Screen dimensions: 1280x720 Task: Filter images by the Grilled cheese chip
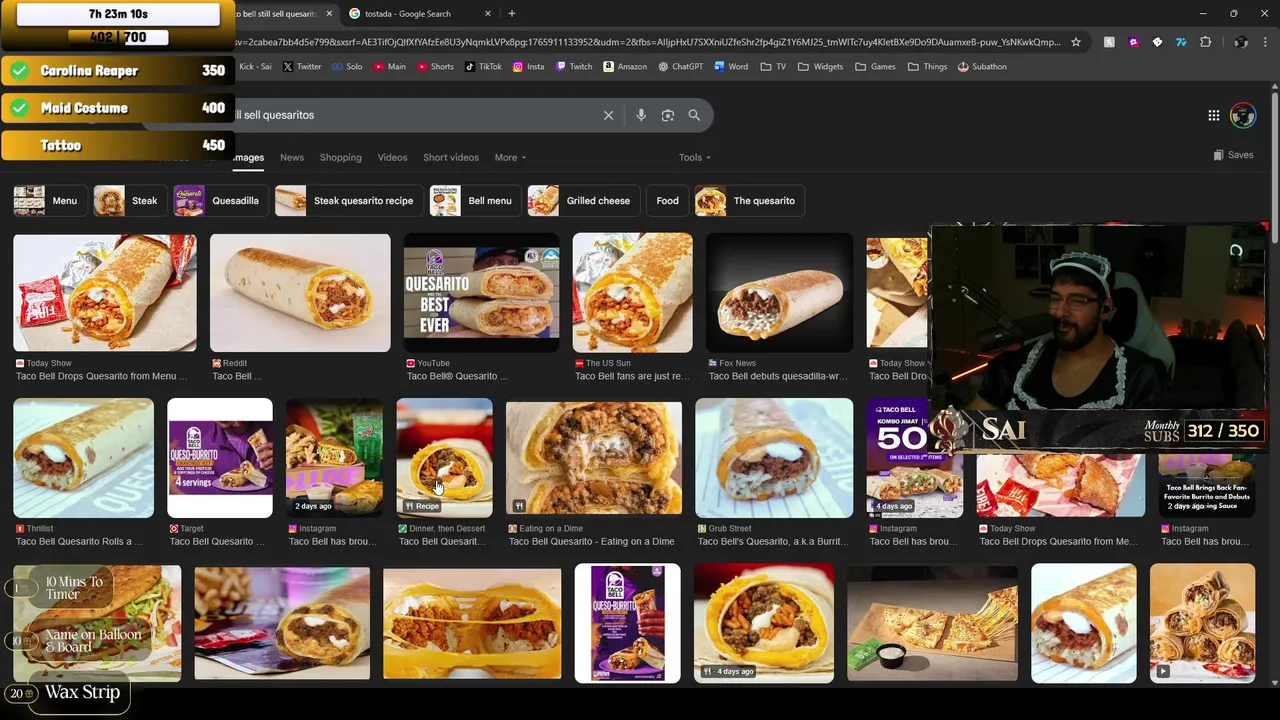pyautogui.click(x=583, y=201)
